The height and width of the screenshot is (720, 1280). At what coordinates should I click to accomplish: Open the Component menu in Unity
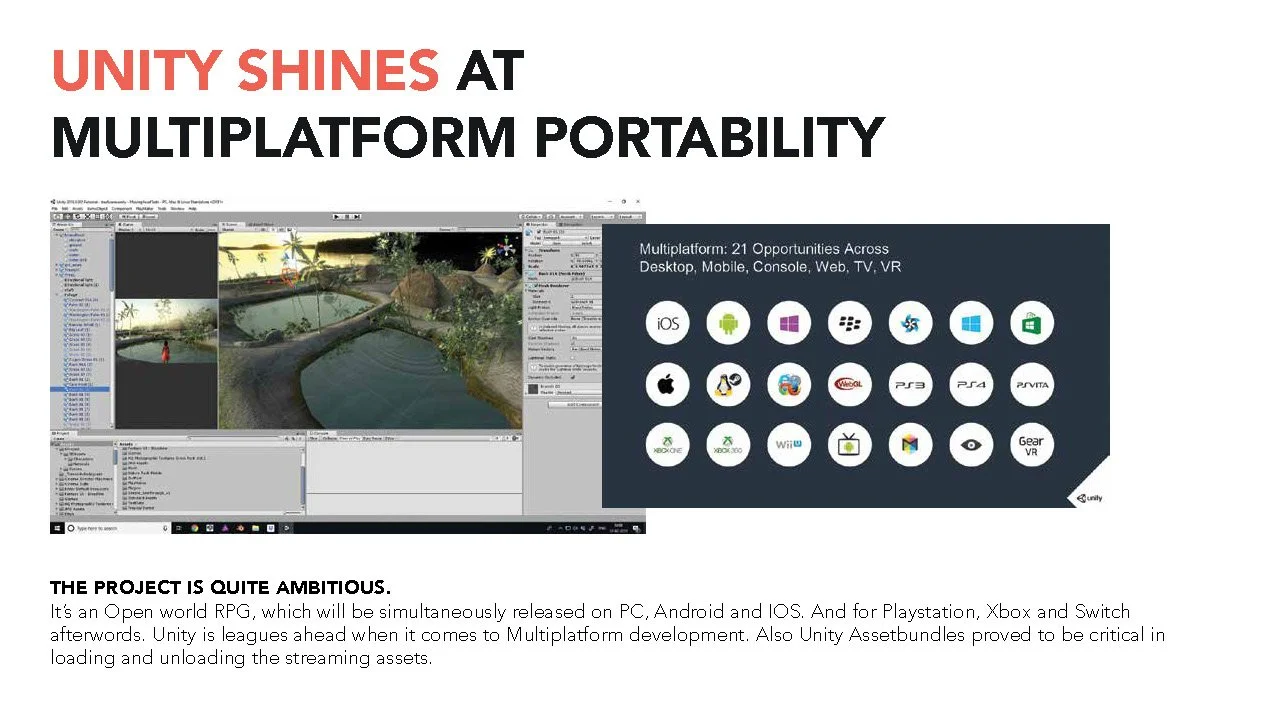[x=122, y=208]
